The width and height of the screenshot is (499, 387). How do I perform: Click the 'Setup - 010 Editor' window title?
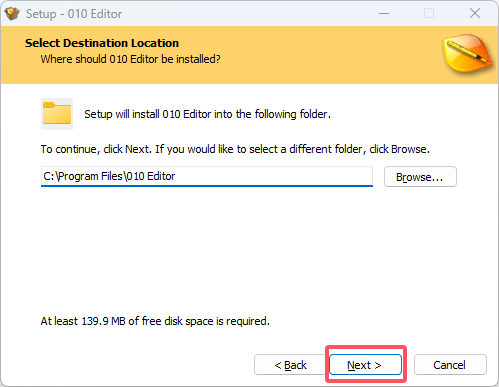point(74,14)
